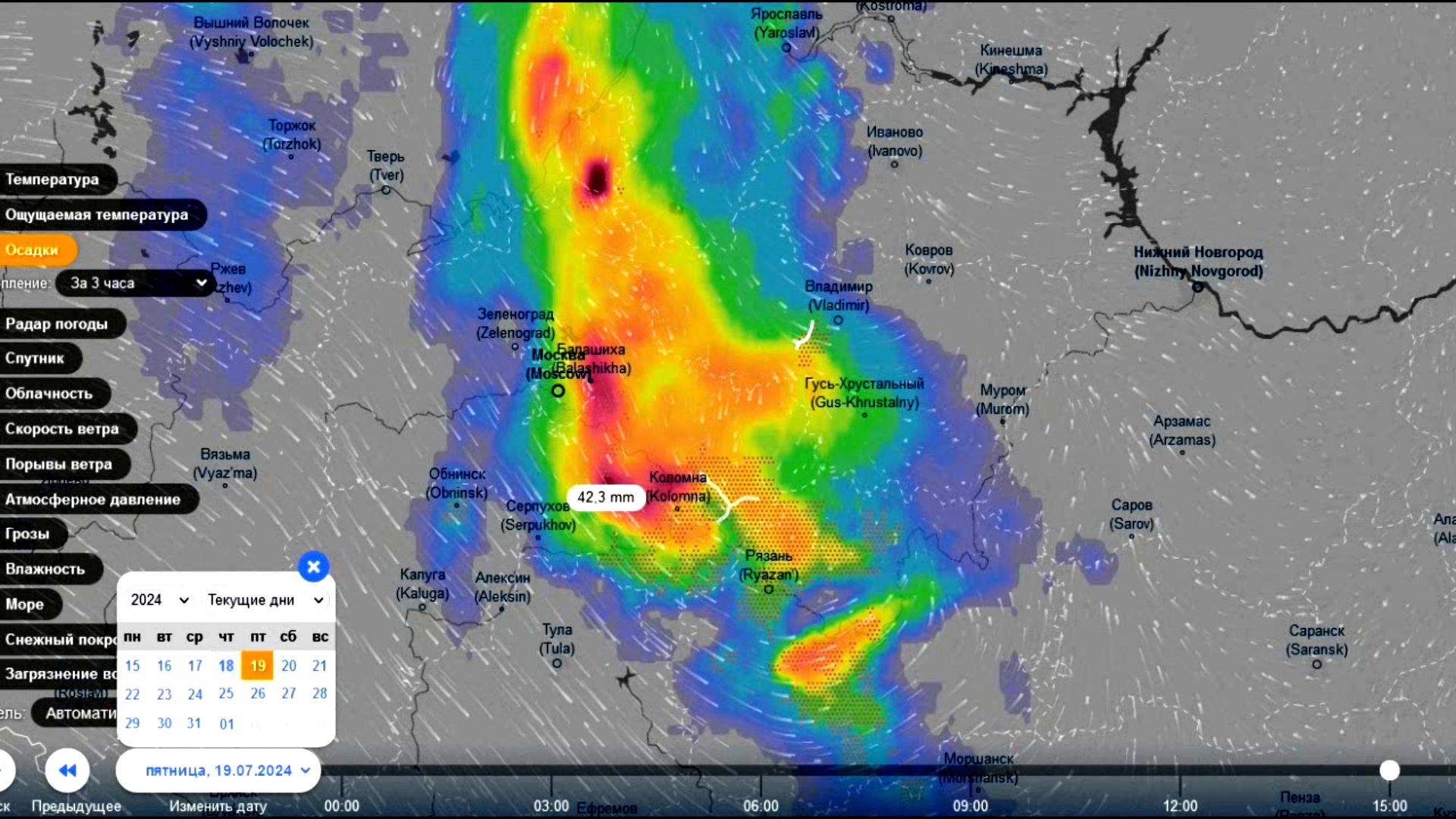This screenshot has height=819, width=1456.
Task: Close the calendar popup with X
Action: point(313,566)
